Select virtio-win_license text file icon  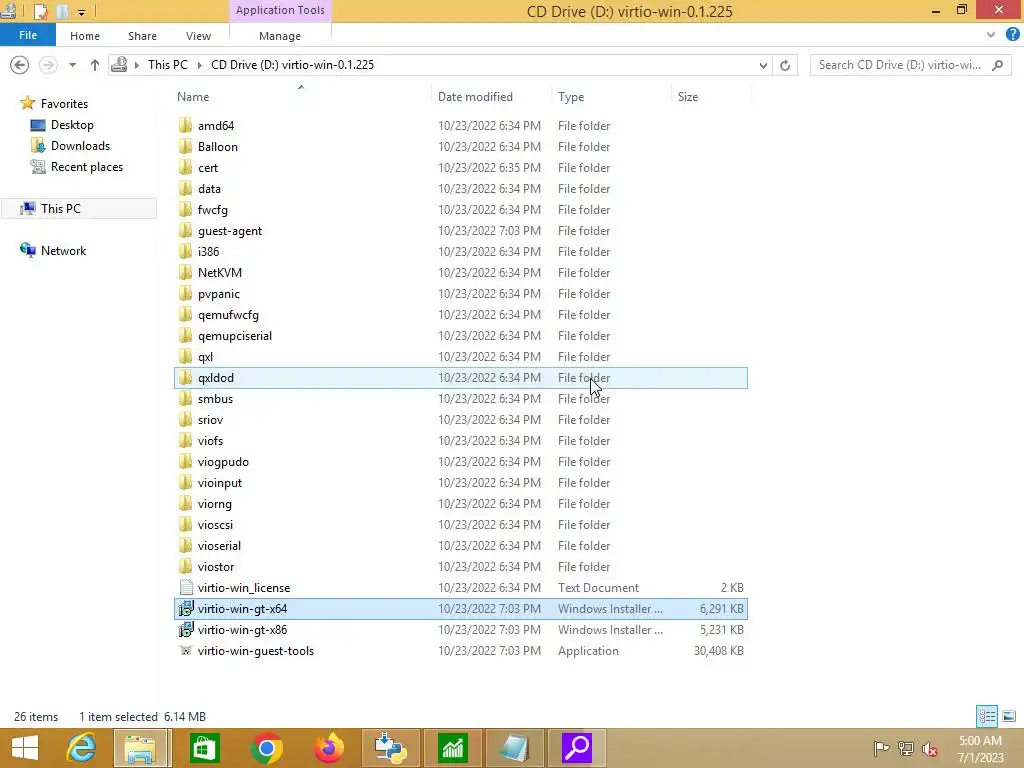click(185, 588)
